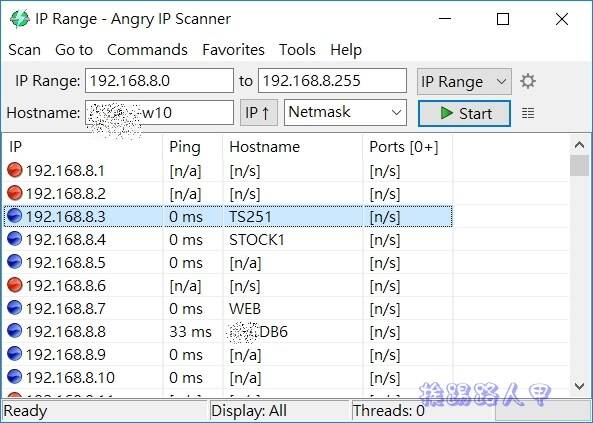Screen dimensions: 593x423
Task: Click the blue status dot for 192.168.8.10
Action: [x=15, y=377]
